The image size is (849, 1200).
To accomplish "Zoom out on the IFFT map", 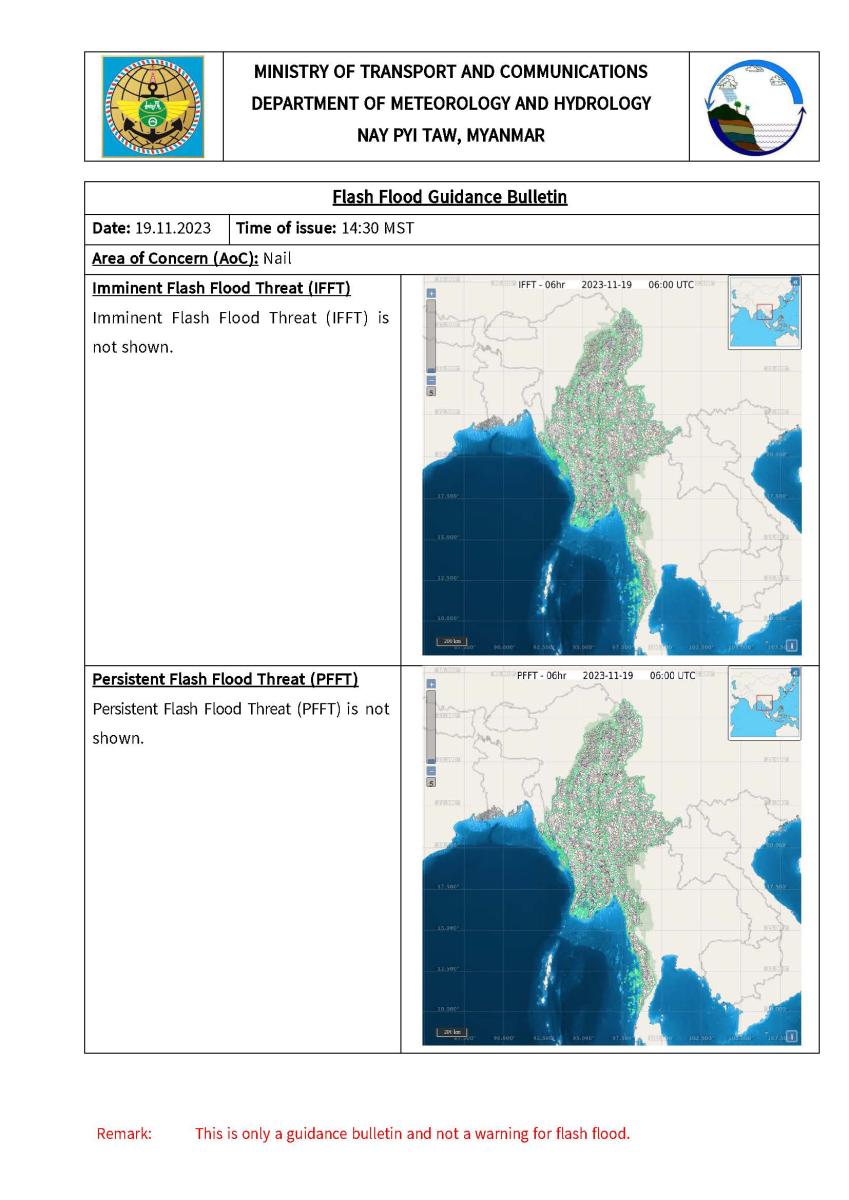I will (432, 380).
